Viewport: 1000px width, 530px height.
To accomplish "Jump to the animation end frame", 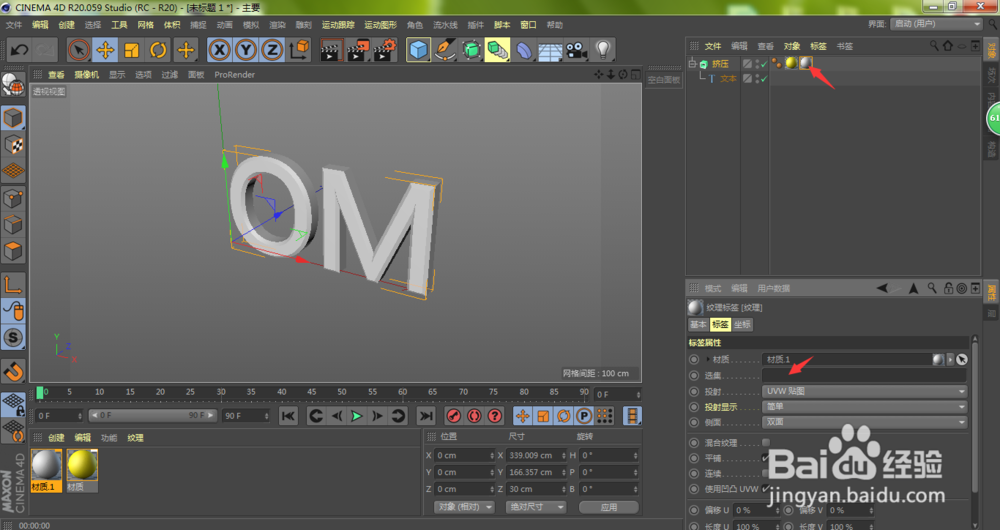I will pos(425,416).
